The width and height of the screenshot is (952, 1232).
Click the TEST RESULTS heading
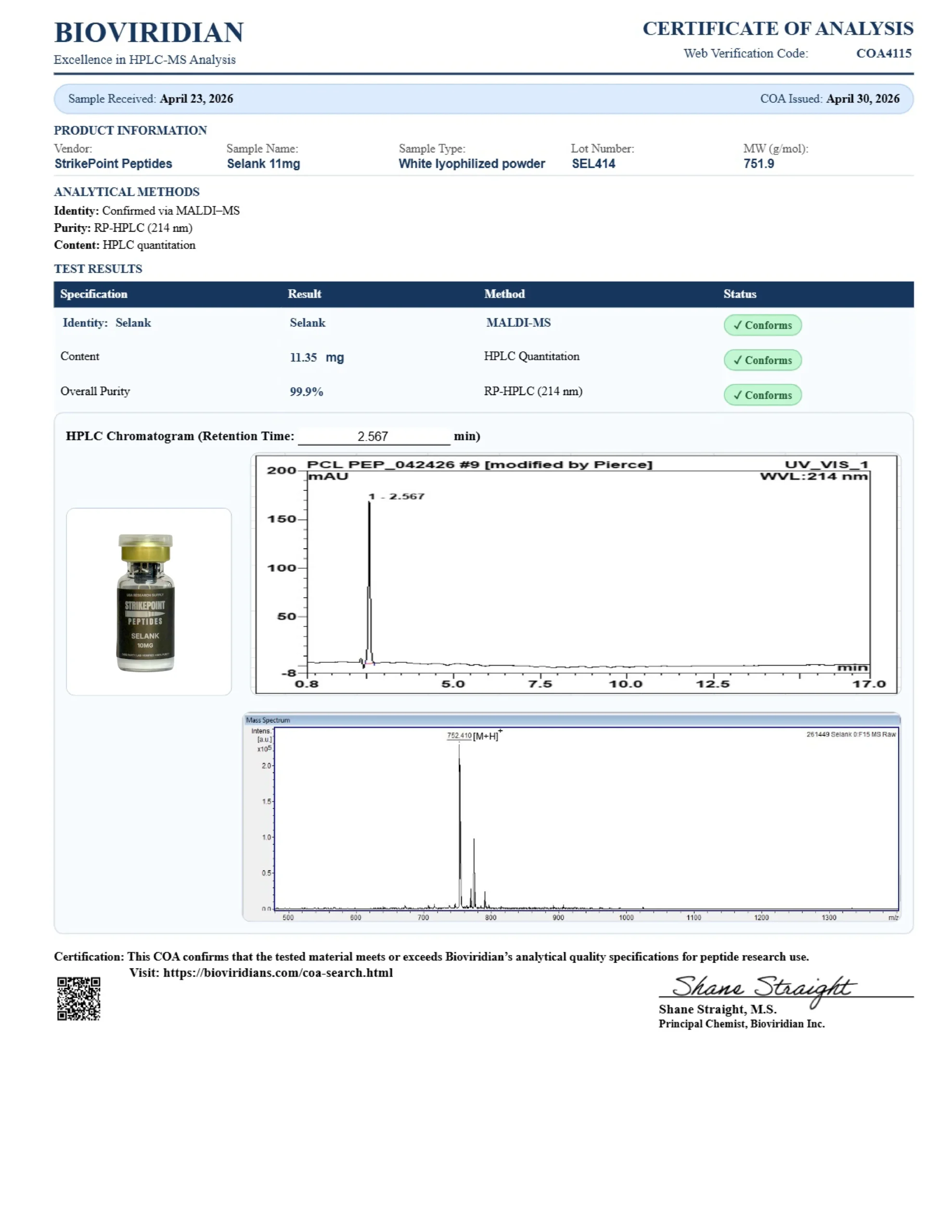pos(98,269)
